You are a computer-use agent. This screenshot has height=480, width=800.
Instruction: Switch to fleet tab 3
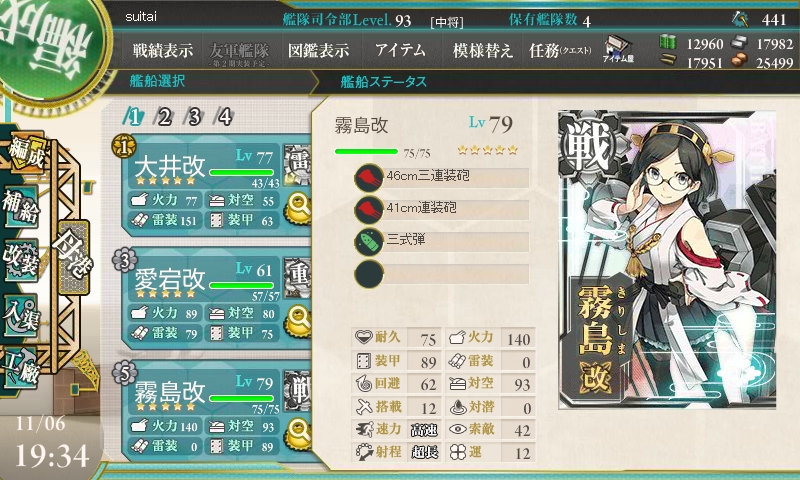tap(194, 117)
